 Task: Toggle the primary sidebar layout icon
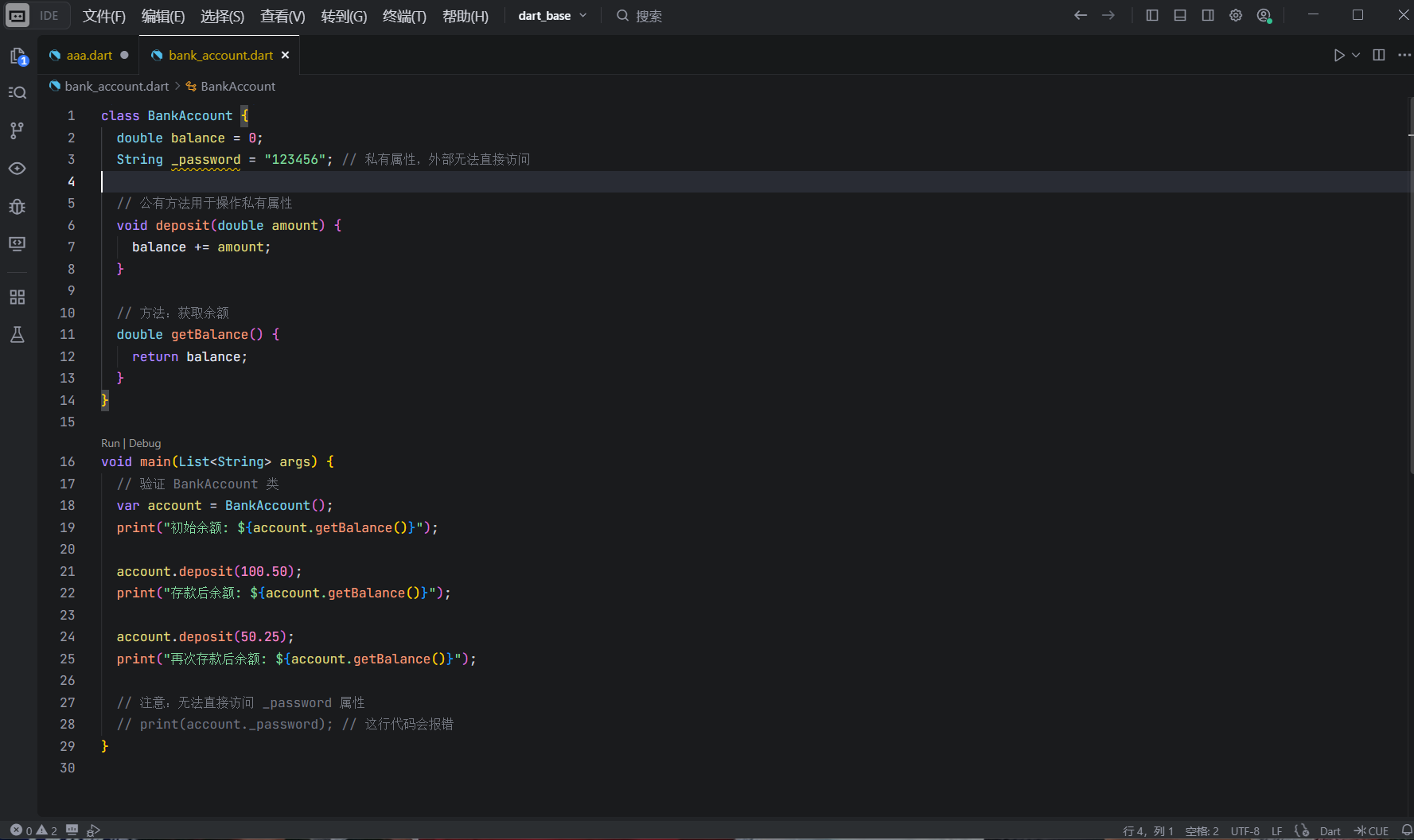1151,15
